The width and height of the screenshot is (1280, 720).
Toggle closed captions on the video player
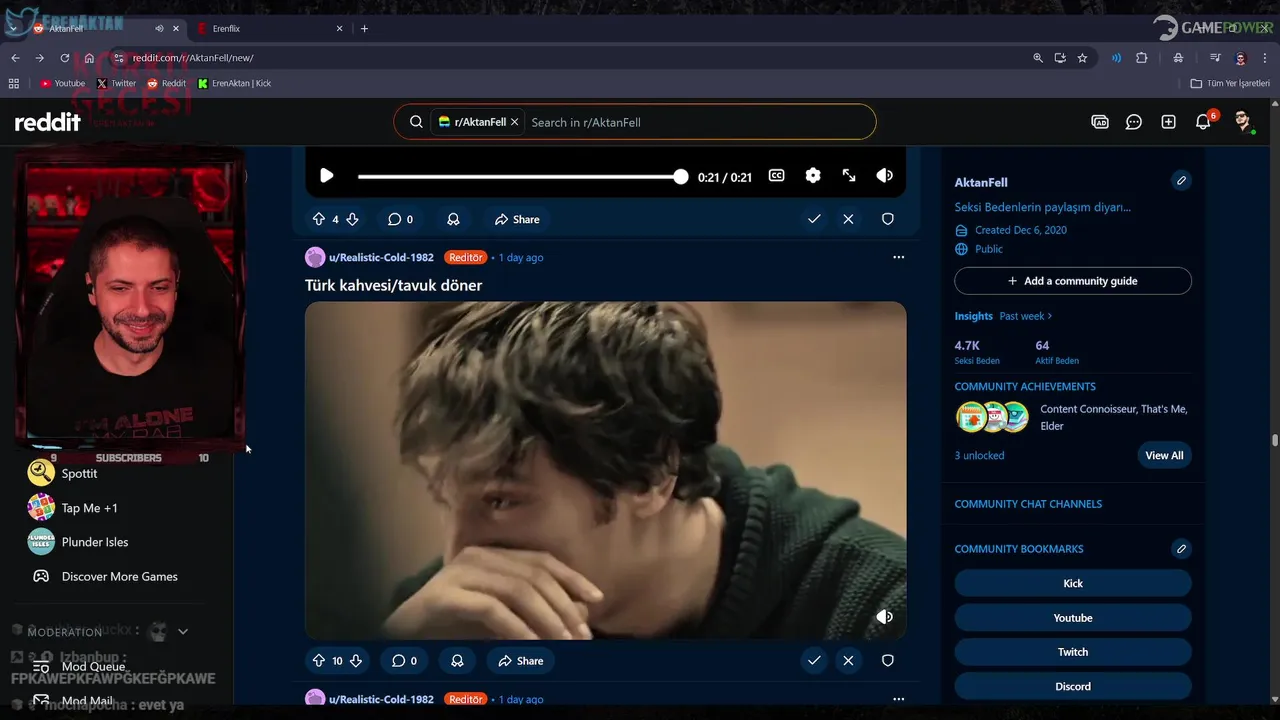pyautogui.click(x=776, y=176)
